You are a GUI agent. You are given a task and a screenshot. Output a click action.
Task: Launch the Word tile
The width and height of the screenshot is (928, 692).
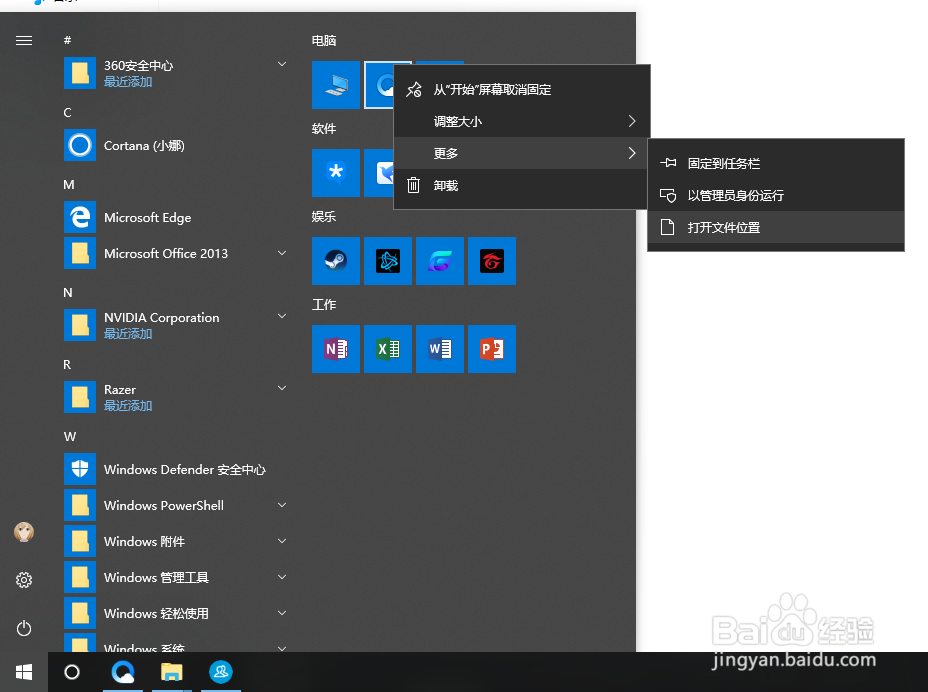coord(440,349)
